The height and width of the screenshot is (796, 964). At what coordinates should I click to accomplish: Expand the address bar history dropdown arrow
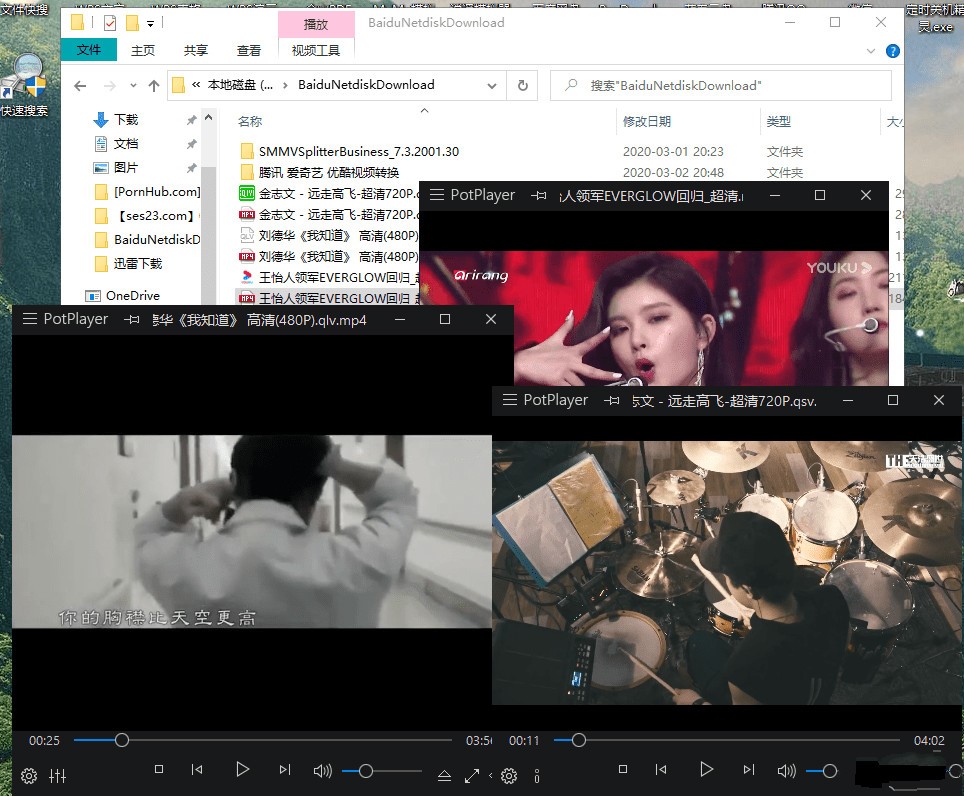[493, 85]
